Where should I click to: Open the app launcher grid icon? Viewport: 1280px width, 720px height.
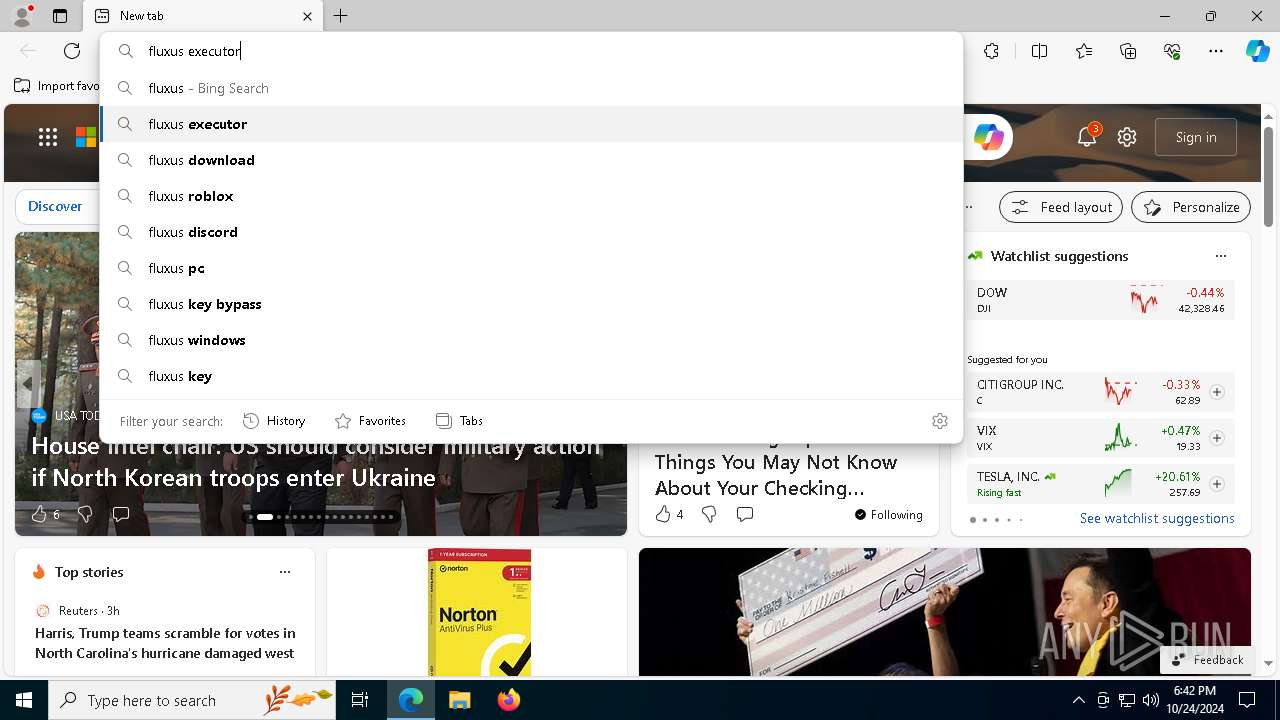(48, 137)
